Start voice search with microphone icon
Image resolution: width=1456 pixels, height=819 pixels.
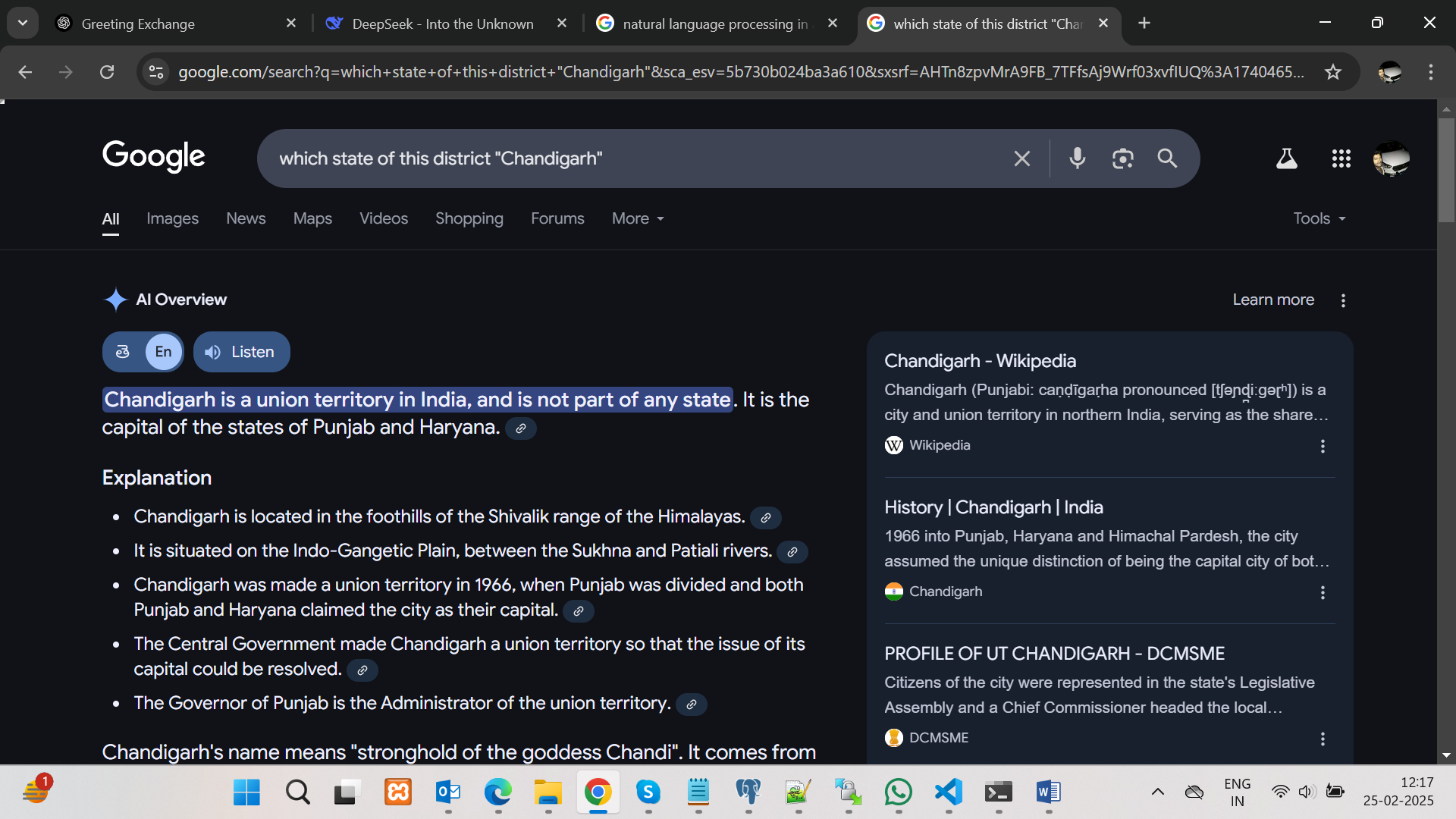coord(1077,158)
